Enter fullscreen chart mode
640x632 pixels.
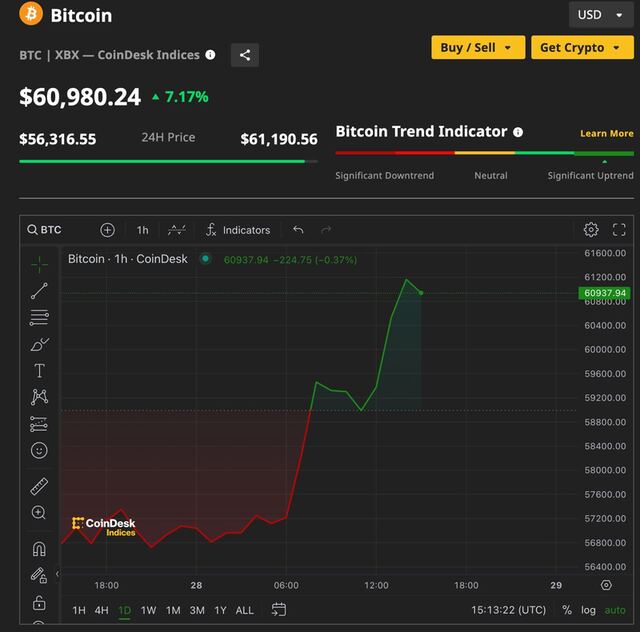tap(619, 230)
